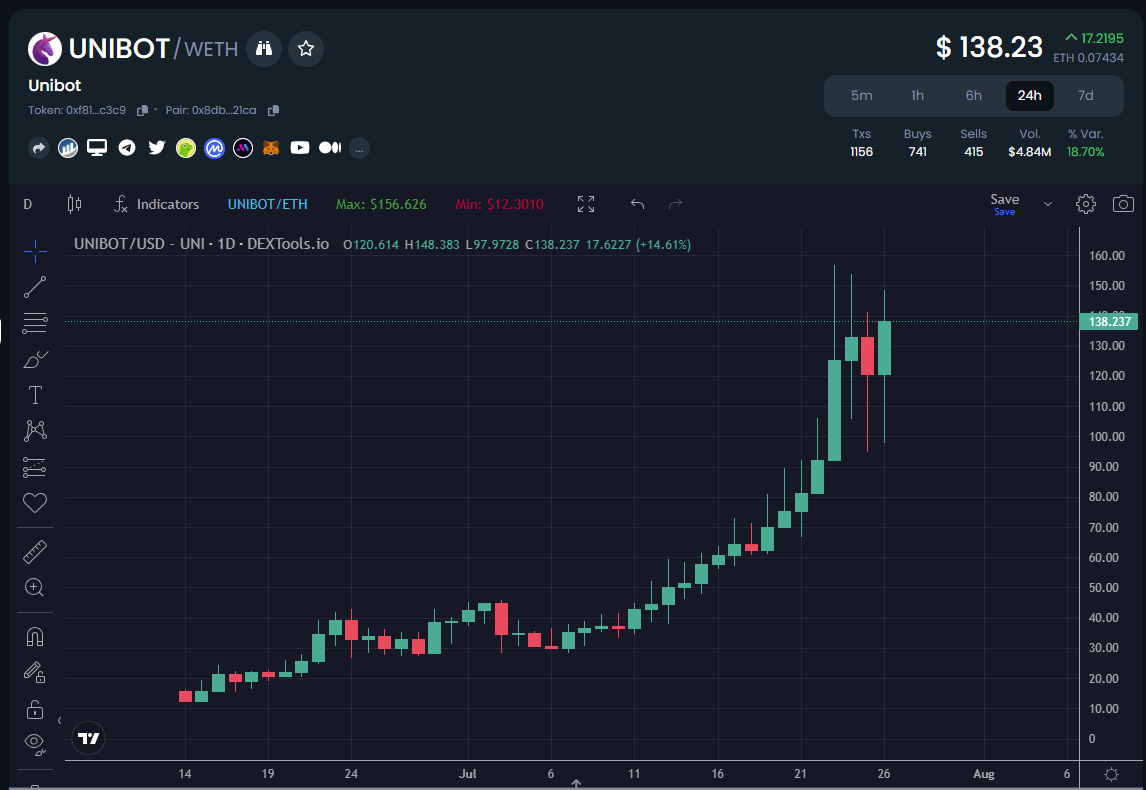Click the UNIBOT/USD chart legend title
The image size is (1146, 790).
tap(202, 244)
